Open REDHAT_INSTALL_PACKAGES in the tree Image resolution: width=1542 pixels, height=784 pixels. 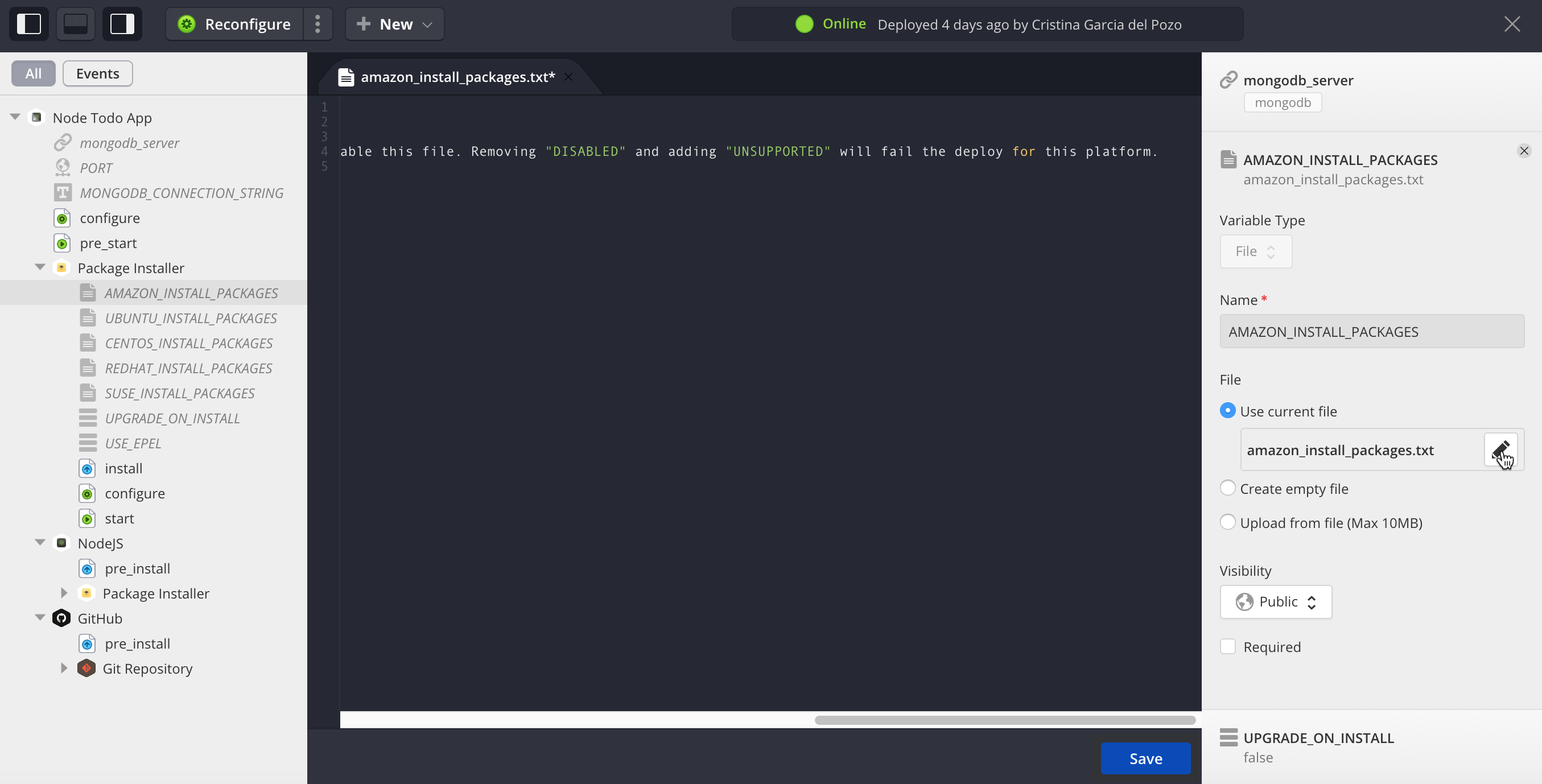[188, 368]
